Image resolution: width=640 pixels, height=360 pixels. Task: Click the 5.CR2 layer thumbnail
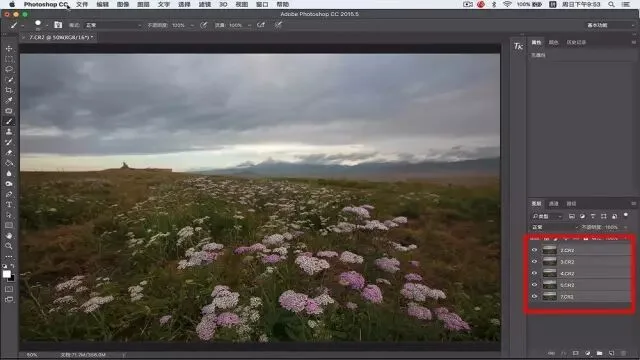click(x=549, y=285)
